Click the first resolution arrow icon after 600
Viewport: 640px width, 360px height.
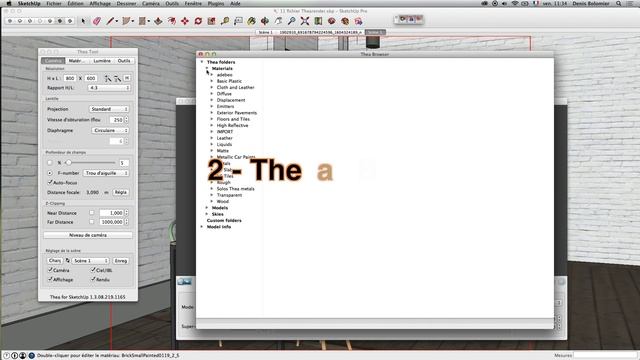click(x=108, y=78)
